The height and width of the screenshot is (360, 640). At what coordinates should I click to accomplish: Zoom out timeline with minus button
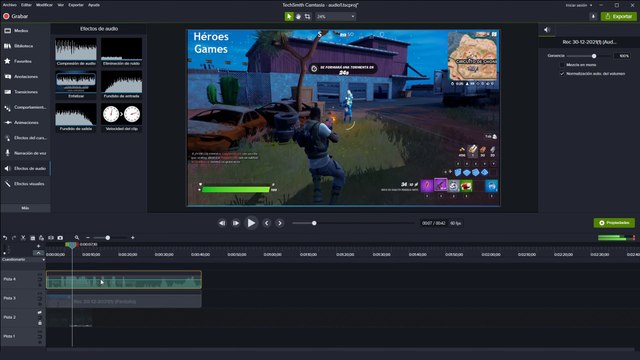(x=88, y=238)
